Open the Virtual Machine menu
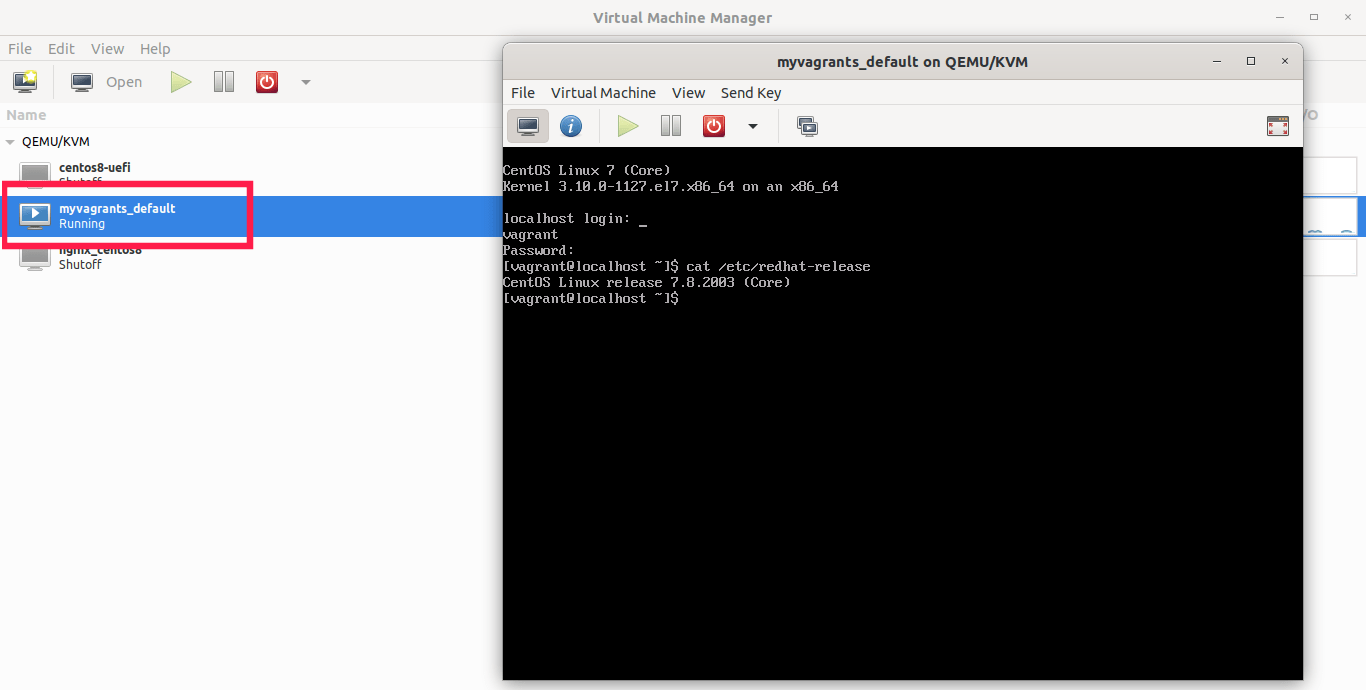1366x690 pixels. pyautogui.click(x=603, y=92)
